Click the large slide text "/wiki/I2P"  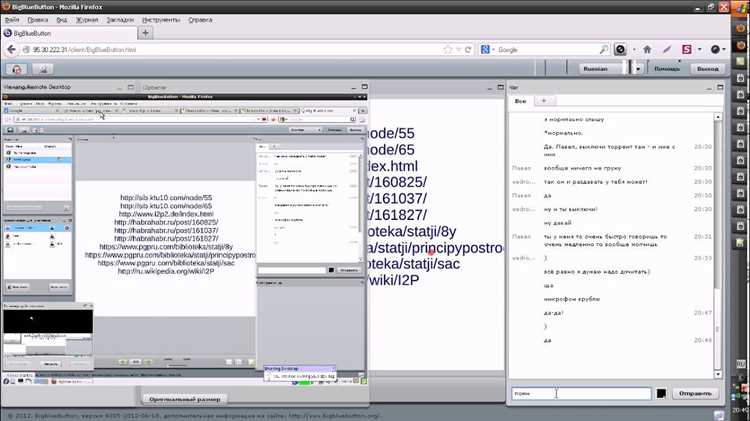392,280
